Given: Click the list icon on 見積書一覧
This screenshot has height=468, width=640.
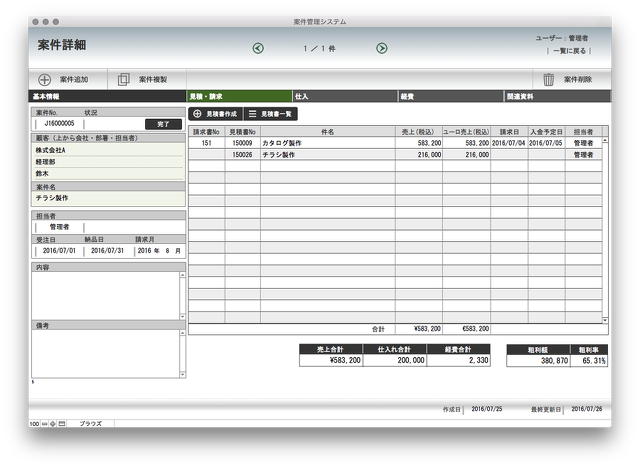Looking at the screenshot, I should (x=253, y=114).
